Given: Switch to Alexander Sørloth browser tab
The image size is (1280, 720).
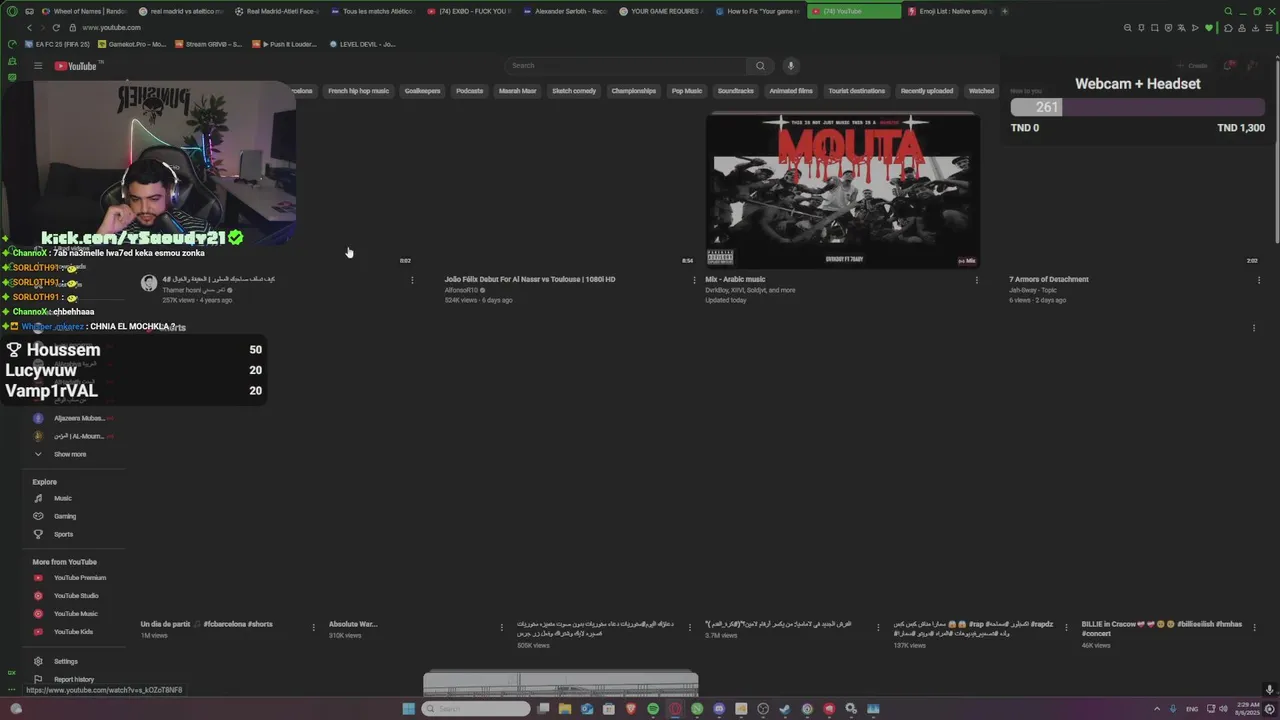Looking at the screenshot, I should click(565, 11).
